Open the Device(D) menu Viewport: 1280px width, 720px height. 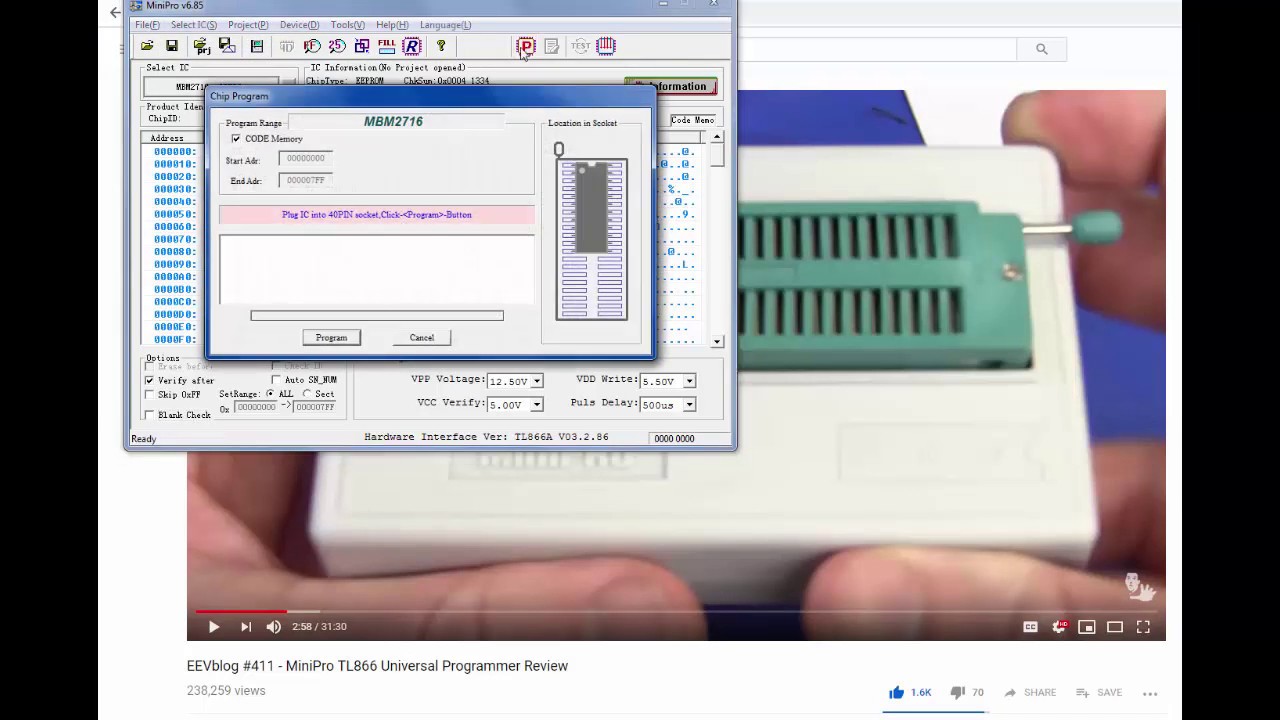(x=299, y=25)
